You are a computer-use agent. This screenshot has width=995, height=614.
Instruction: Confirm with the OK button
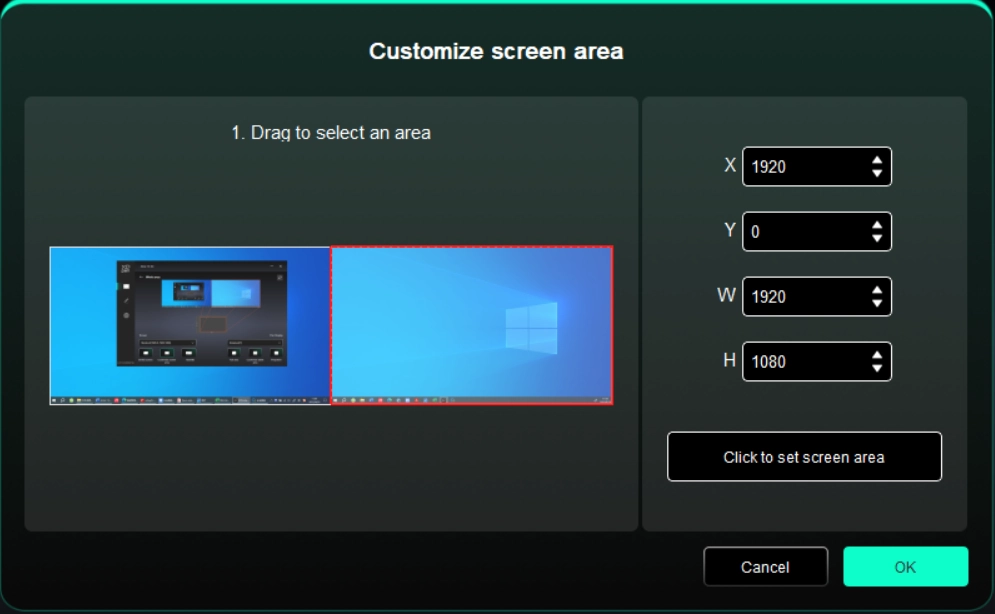(x=905, y=567)
